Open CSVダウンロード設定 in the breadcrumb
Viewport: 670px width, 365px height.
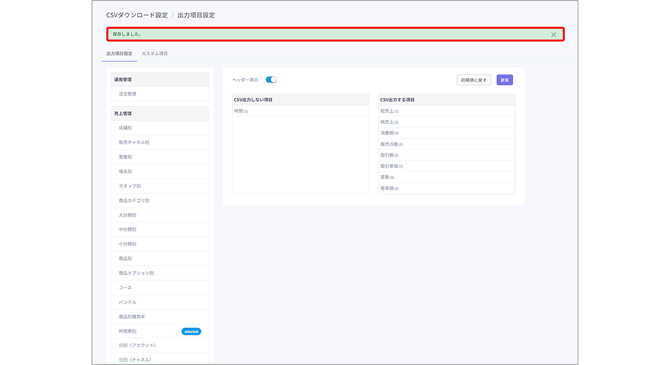coord(137,15)
